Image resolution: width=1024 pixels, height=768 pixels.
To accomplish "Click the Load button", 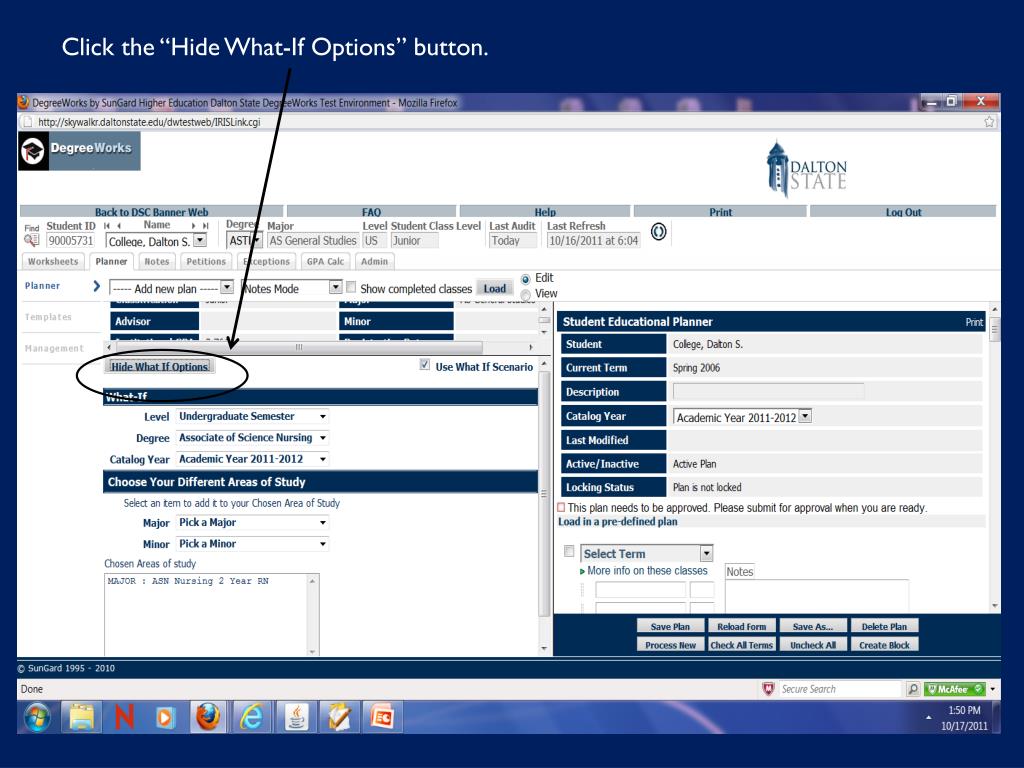I will coord(494,288).
